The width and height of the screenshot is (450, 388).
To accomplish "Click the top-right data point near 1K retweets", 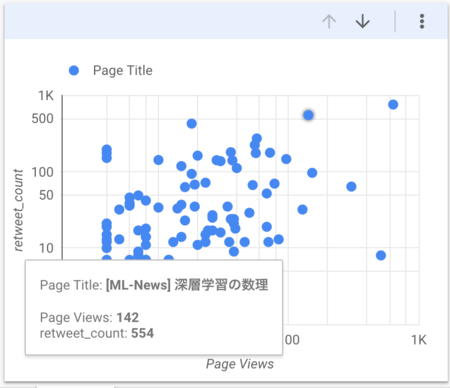I will [393, 105].
